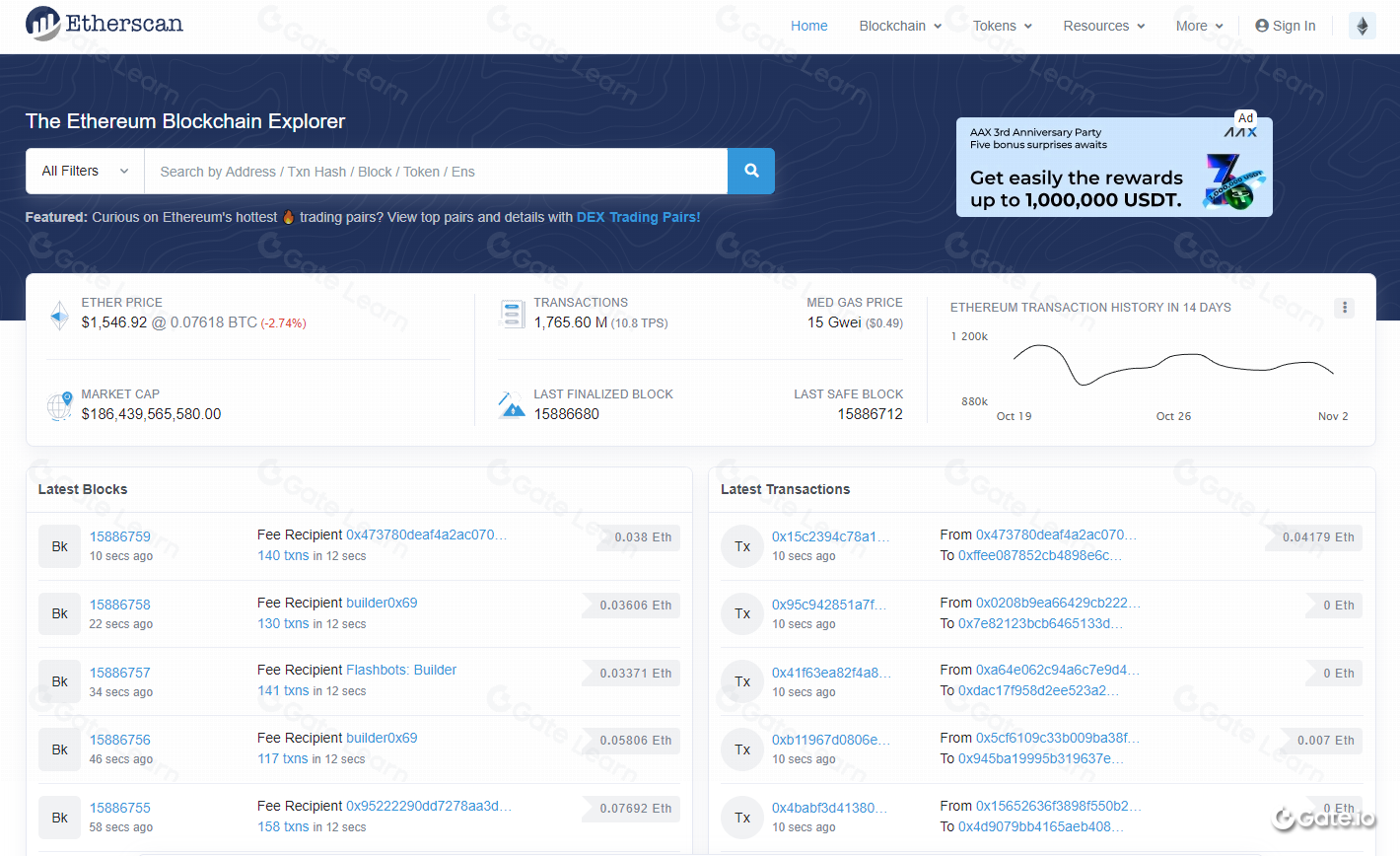
Task: Click the Bk badge for block 15886759
Action: [x=59, y=545]
